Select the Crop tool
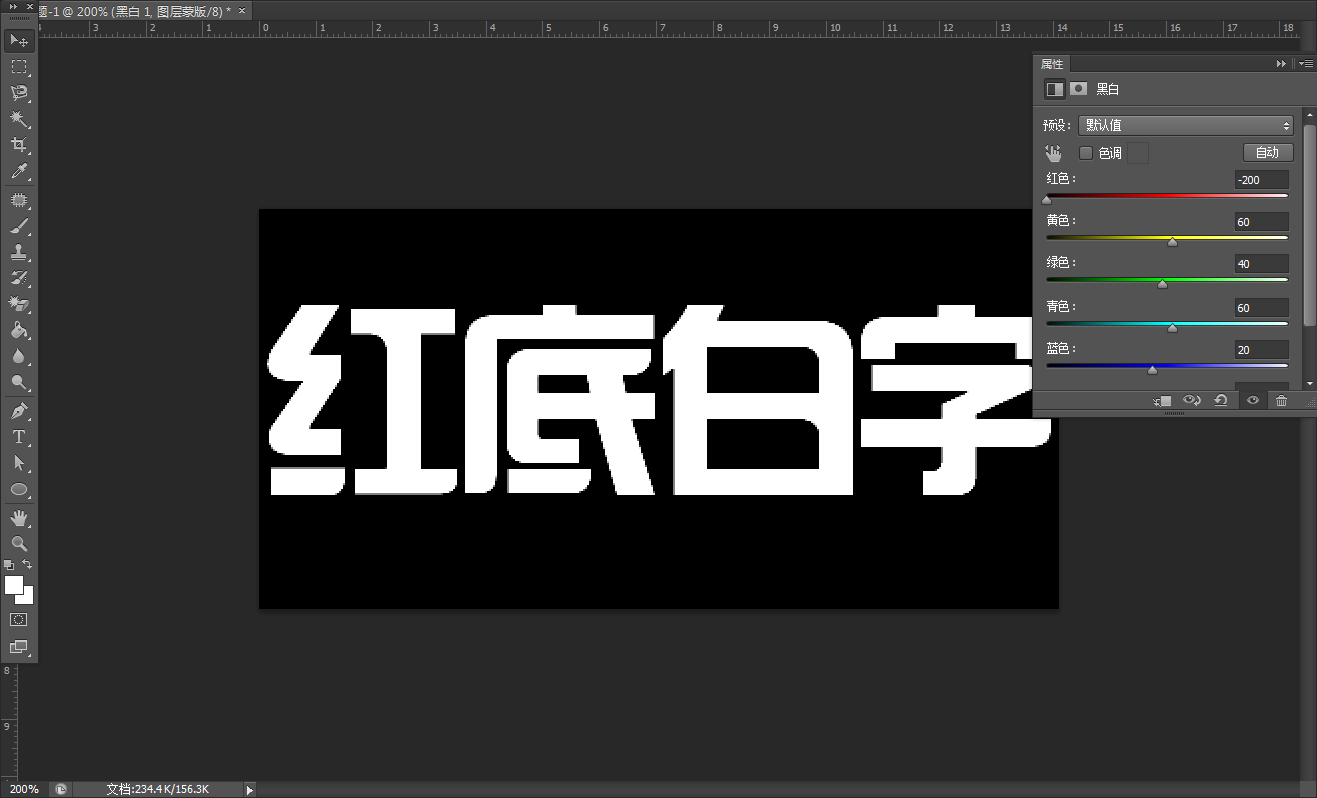 [x=19, y=145]
